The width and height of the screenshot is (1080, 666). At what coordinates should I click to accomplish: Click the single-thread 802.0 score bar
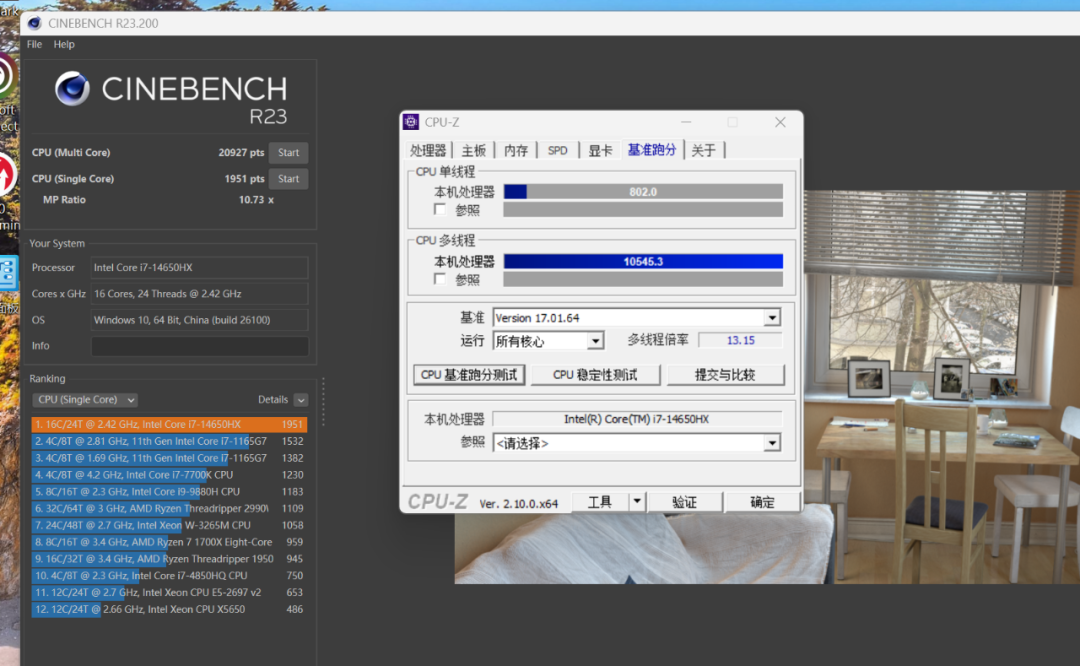643,191
